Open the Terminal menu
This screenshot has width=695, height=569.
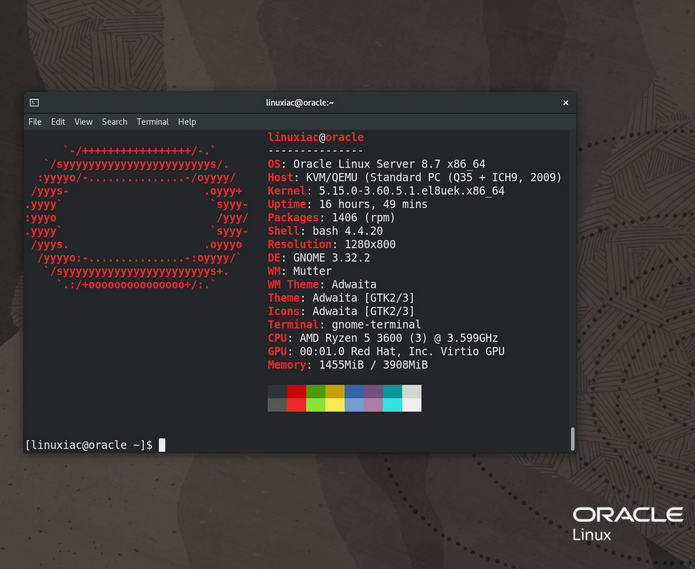coord(152,122)
